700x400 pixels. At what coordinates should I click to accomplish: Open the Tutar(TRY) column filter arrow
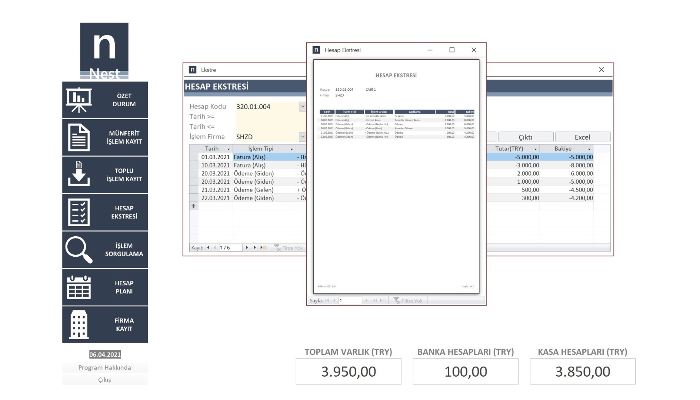pos(535,149)
